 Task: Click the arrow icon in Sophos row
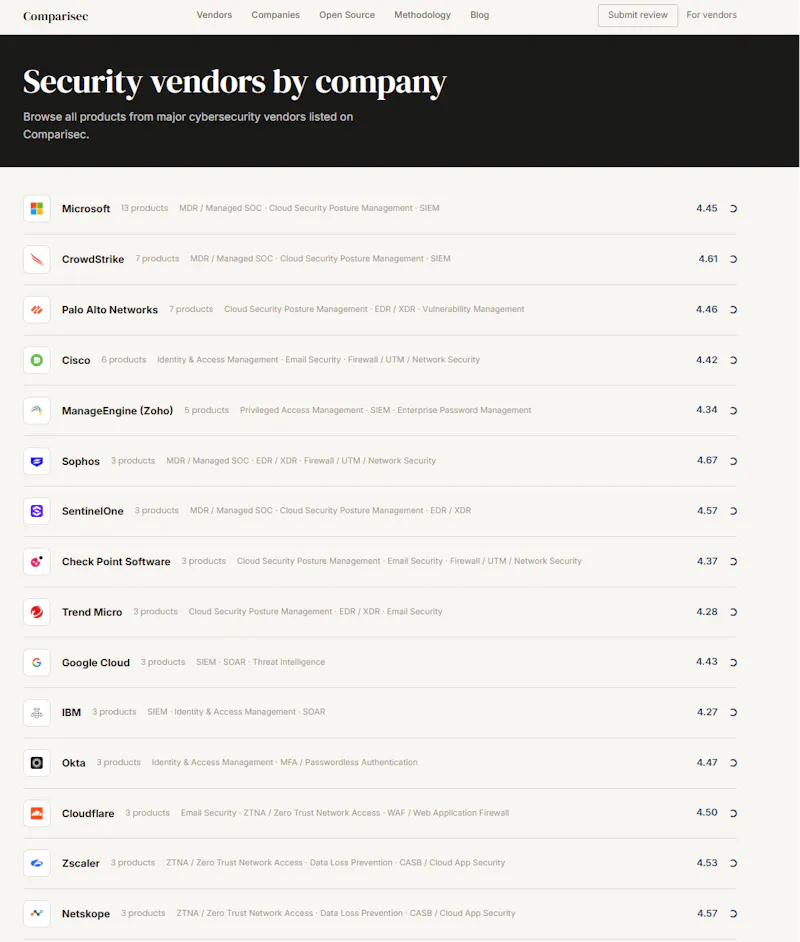[x=733, y=461]
